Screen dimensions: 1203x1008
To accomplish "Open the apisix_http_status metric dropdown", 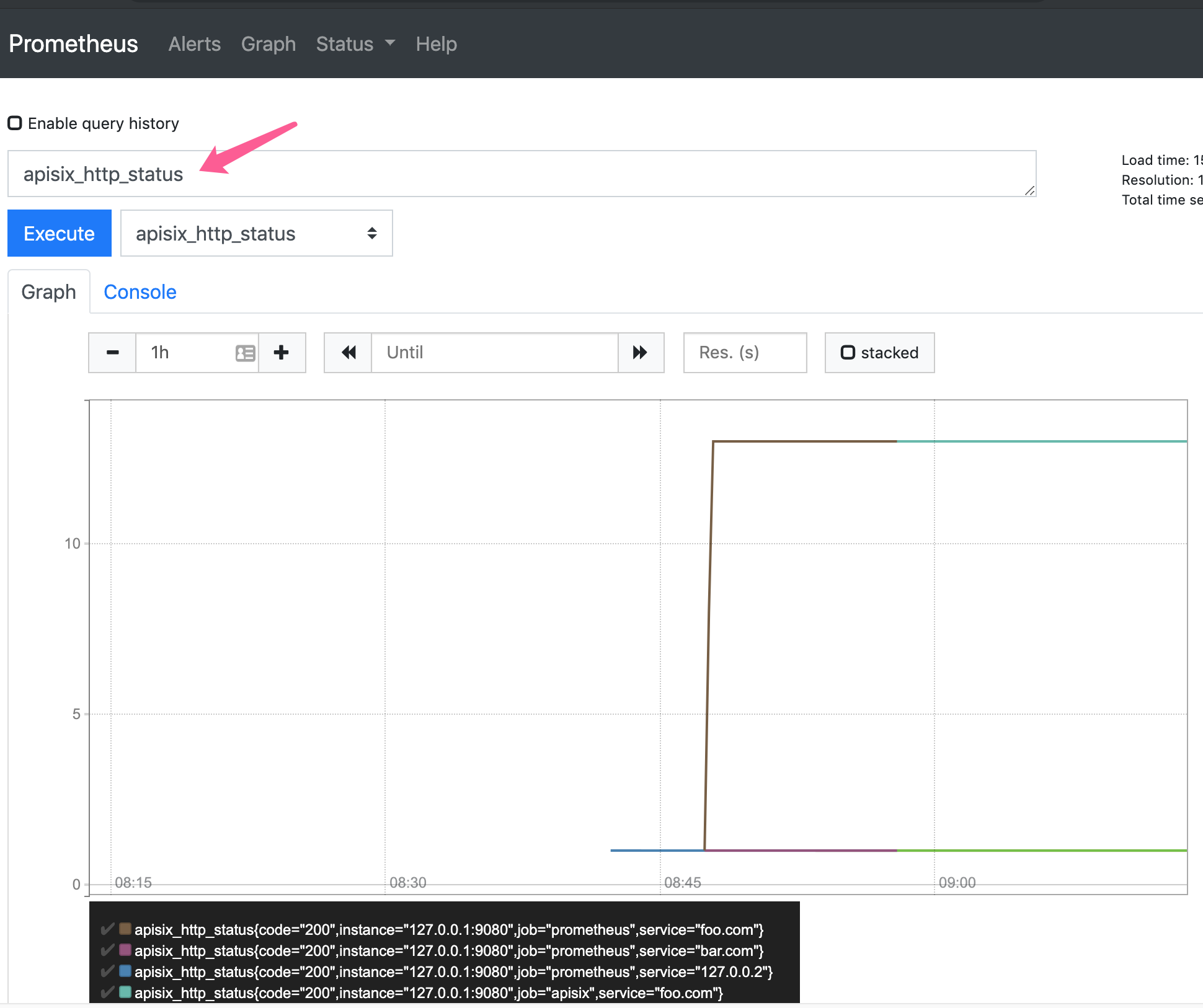I will coord(256,234).
